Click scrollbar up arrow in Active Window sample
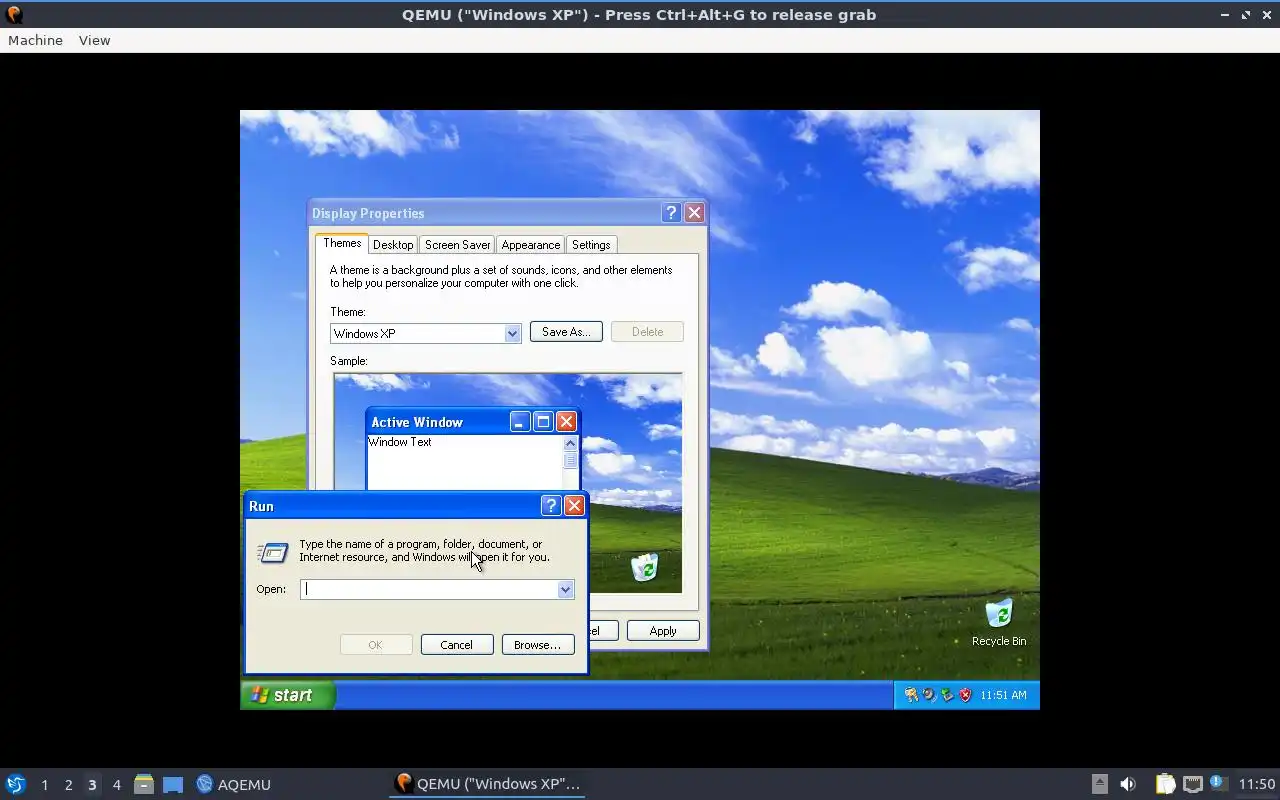The image size is (1280, 800). coord(570,443)
